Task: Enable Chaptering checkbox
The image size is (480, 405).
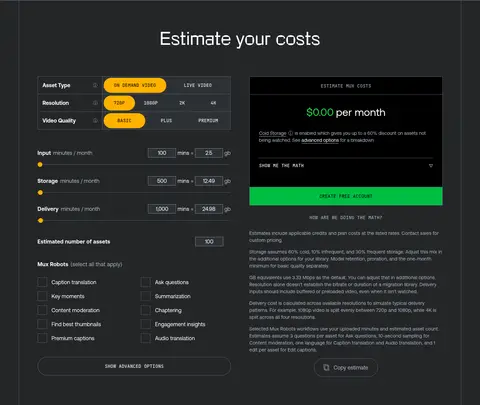Action: pos(146,310)
